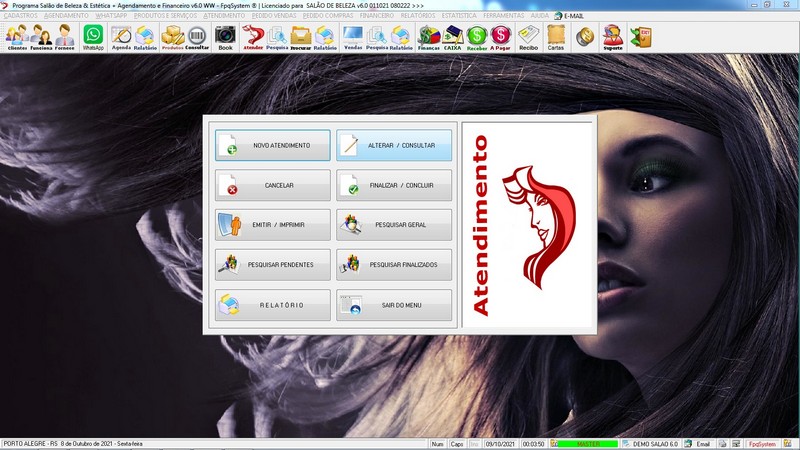
Task: Open the Funciona (employees) toolbar icon
Action: 41,37
